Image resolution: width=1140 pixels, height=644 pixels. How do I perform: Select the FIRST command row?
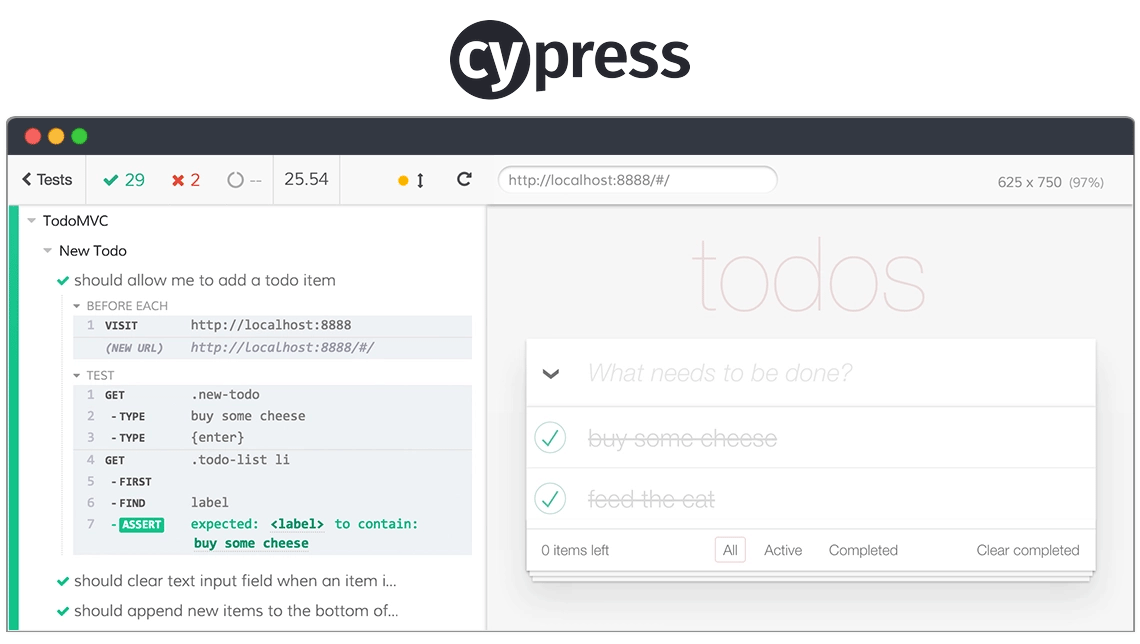click(273, 482)
